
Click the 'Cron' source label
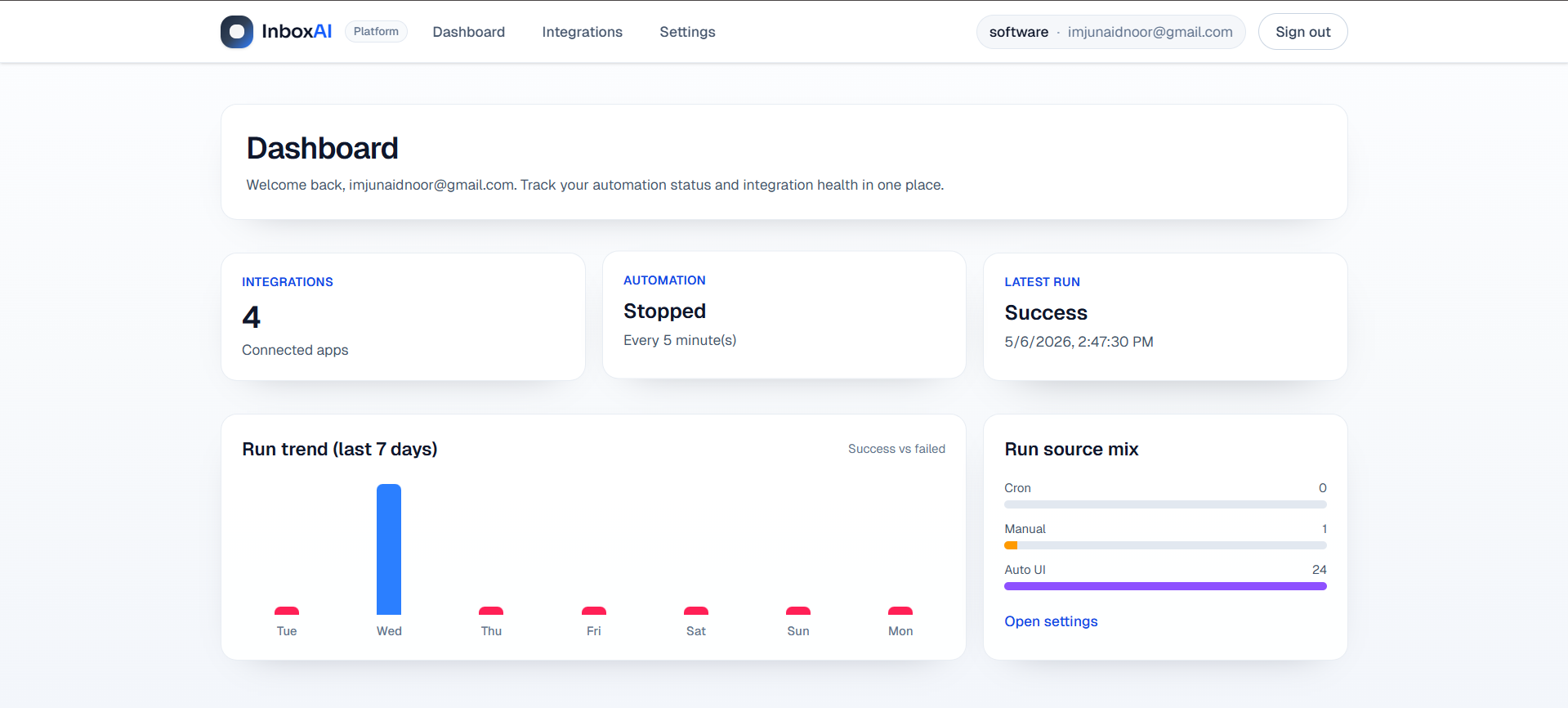point(1017,488)
